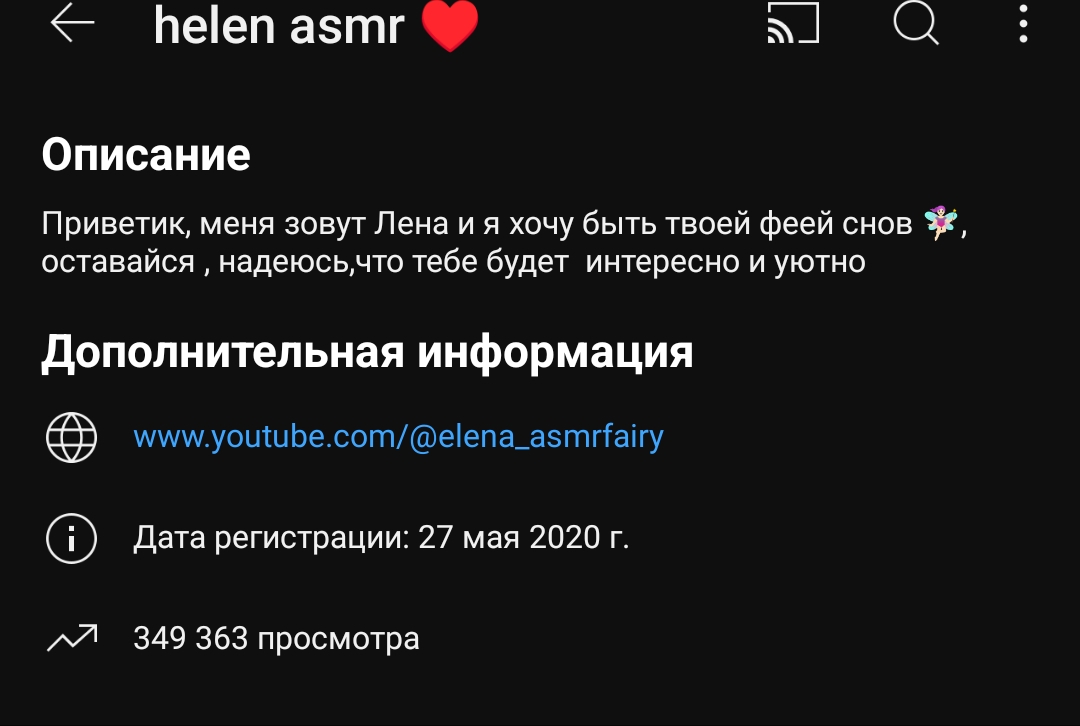The image size is (1080, 726).
Task: Click the globe icon beside channel link
Action: [x=72, y=437]
